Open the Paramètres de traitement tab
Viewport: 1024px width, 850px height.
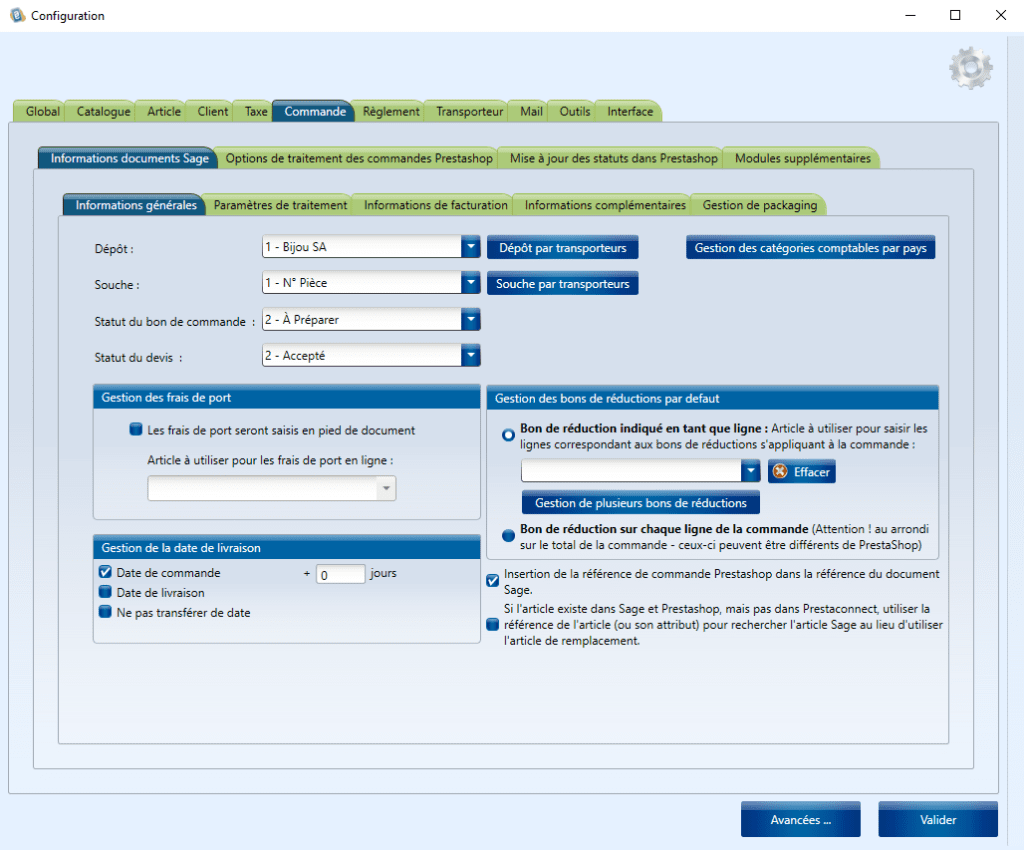click(280, 205)
